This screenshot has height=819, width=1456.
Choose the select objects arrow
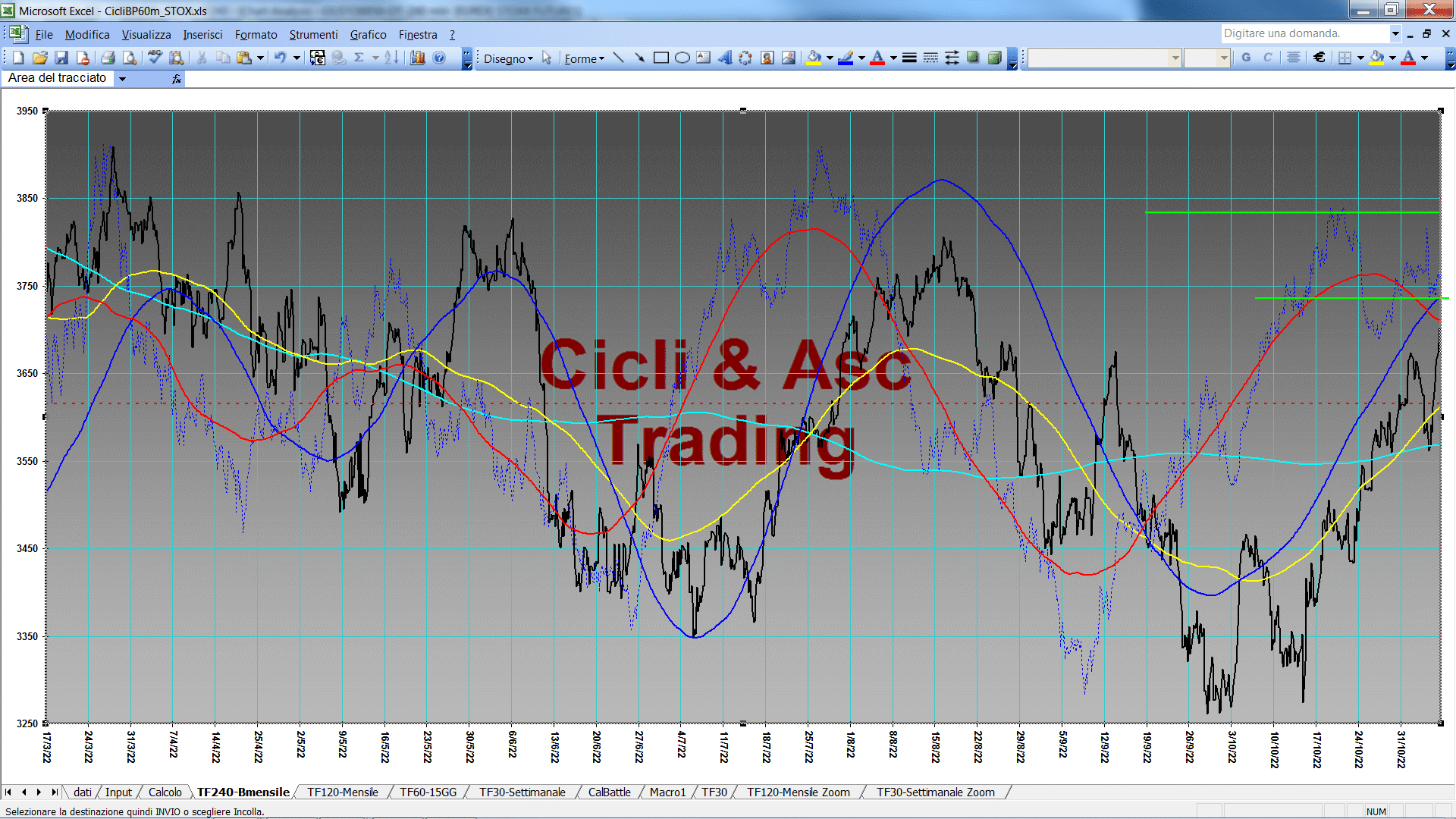click(547, 58)
